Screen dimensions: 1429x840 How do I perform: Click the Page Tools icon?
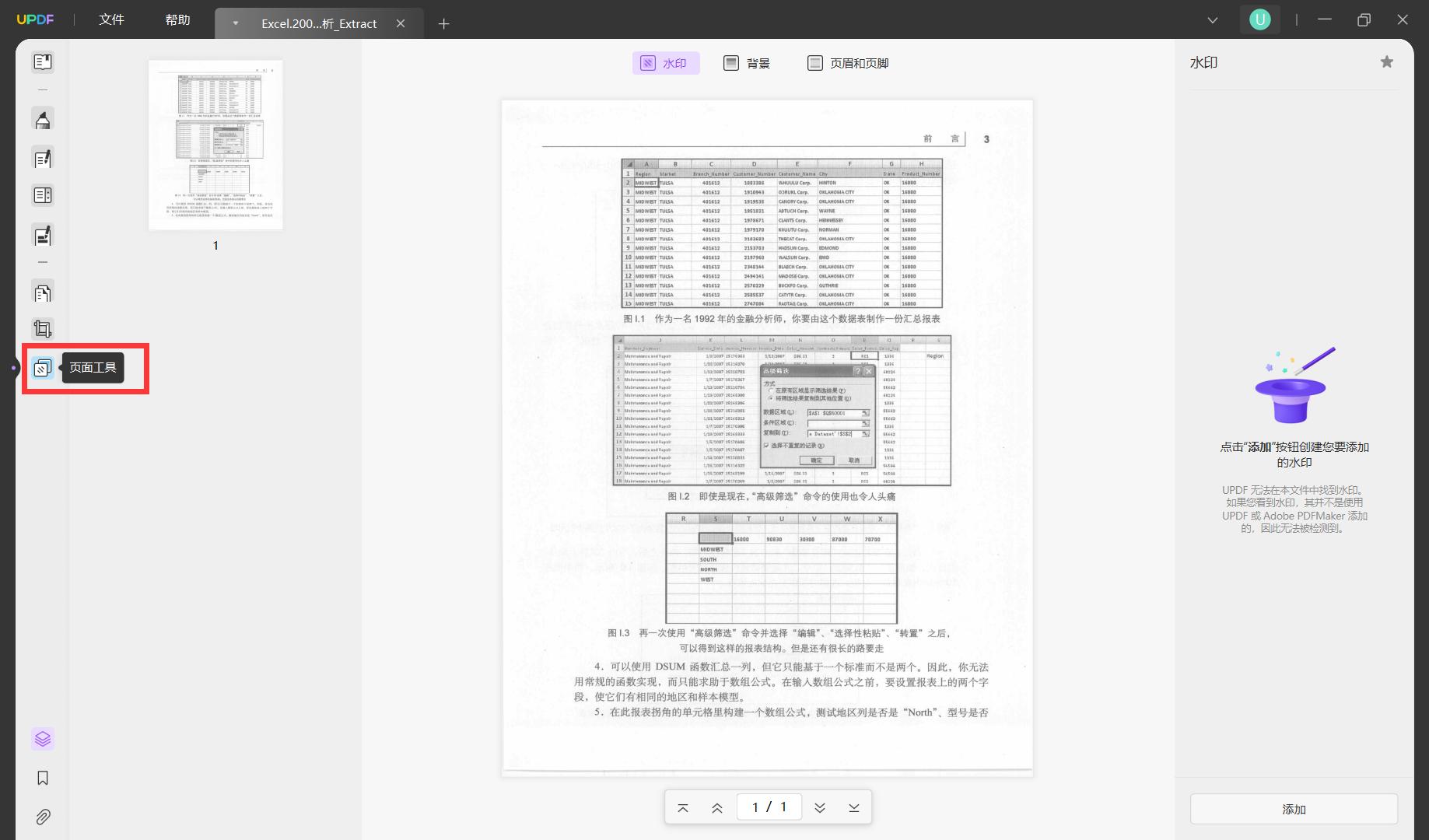pyautogui.click(x=43, y=368)
